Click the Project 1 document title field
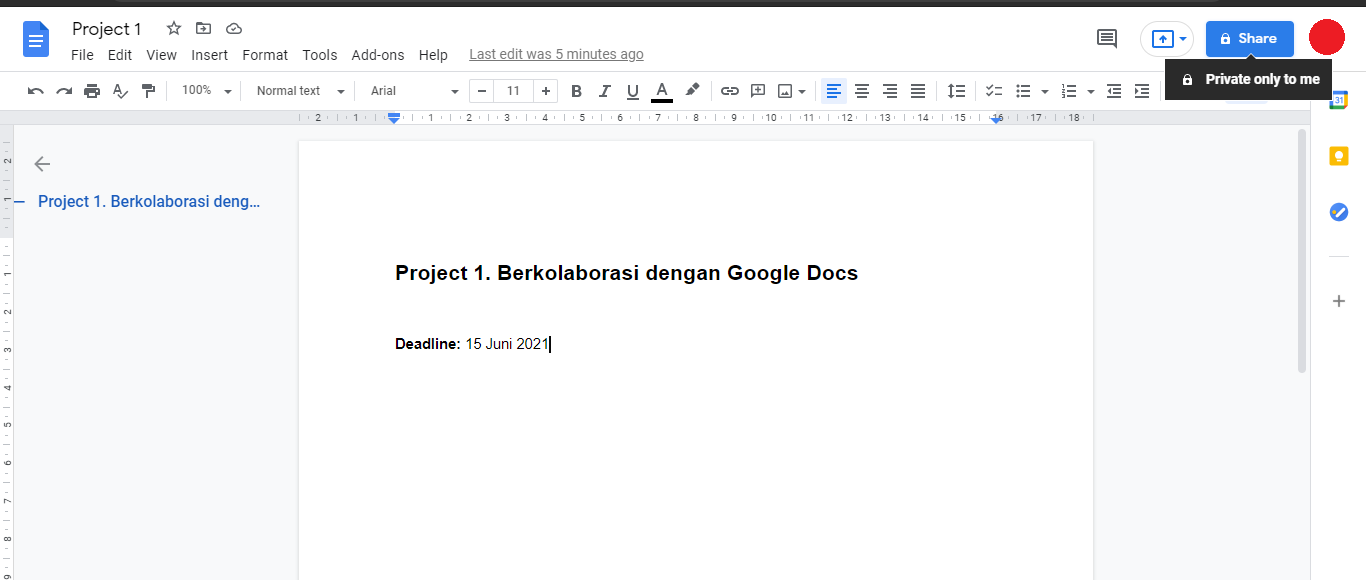Viewport: 1366px width, 580px height. (107, 29)
